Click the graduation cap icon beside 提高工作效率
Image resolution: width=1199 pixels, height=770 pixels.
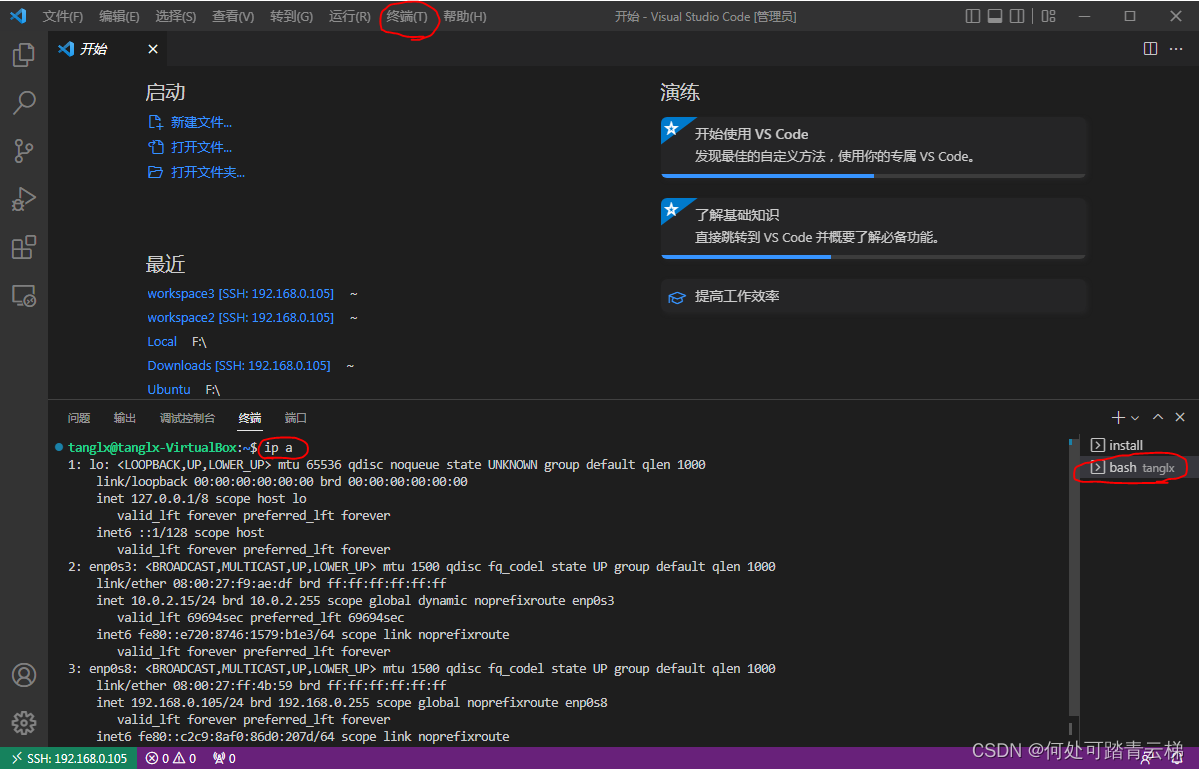(677, 297)
